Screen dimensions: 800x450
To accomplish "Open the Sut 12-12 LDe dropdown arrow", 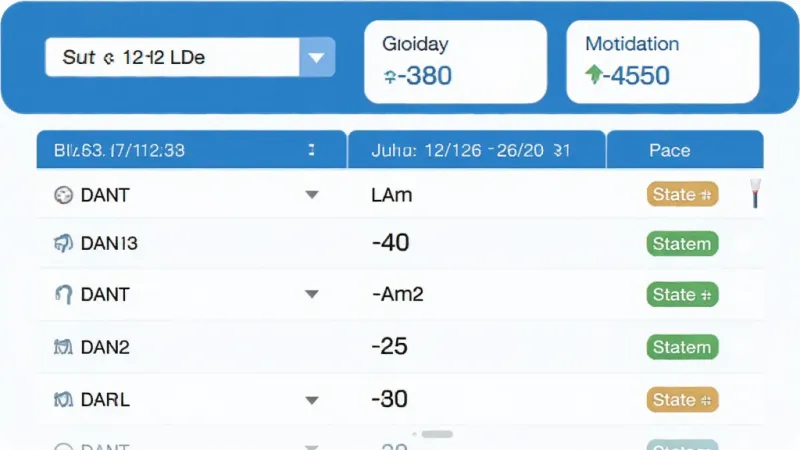I will click(x=316, y=57).
